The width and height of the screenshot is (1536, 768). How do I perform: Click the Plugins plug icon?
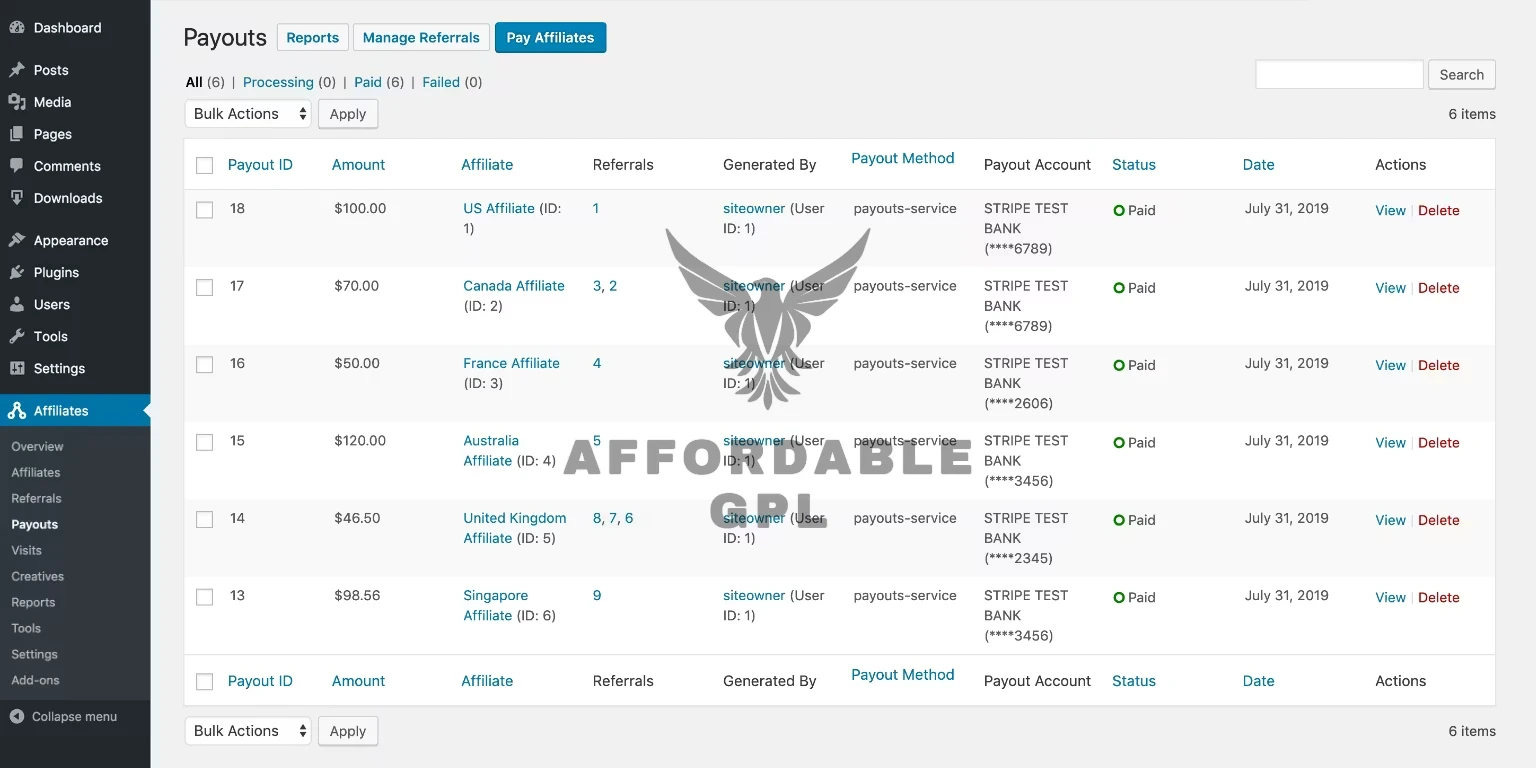tap(17, 272)
